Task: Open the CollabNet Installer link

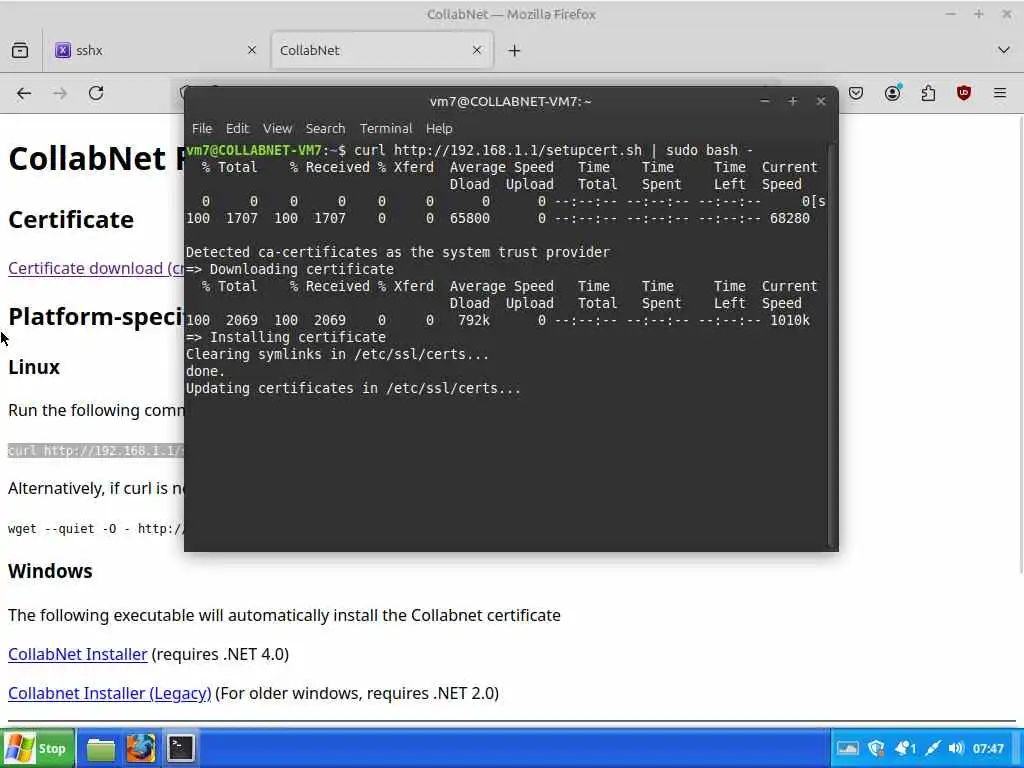Action: pyautogui.click(x=78, y=654)
